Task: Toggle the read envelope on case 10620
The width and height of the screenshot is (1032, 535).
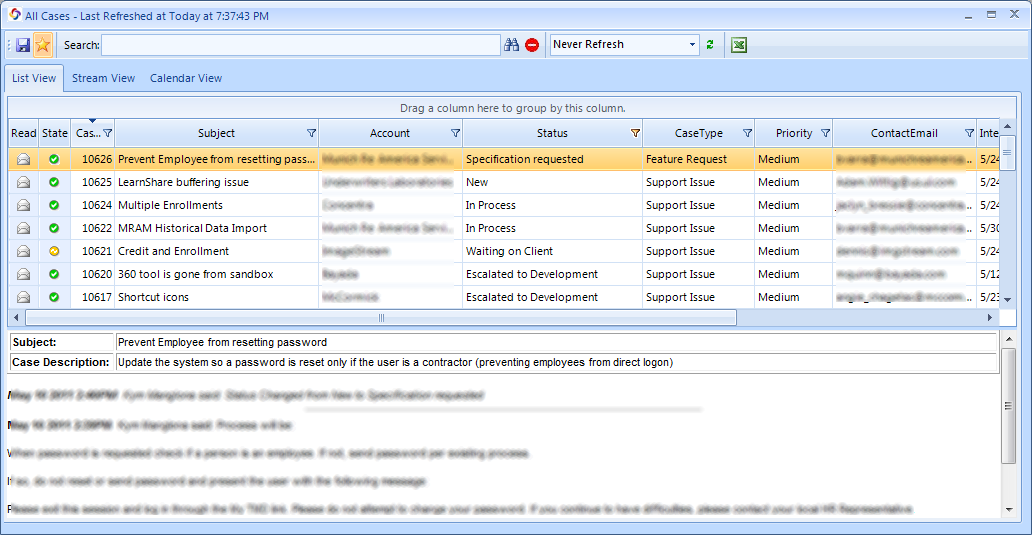Action: (x=24, y=274)
